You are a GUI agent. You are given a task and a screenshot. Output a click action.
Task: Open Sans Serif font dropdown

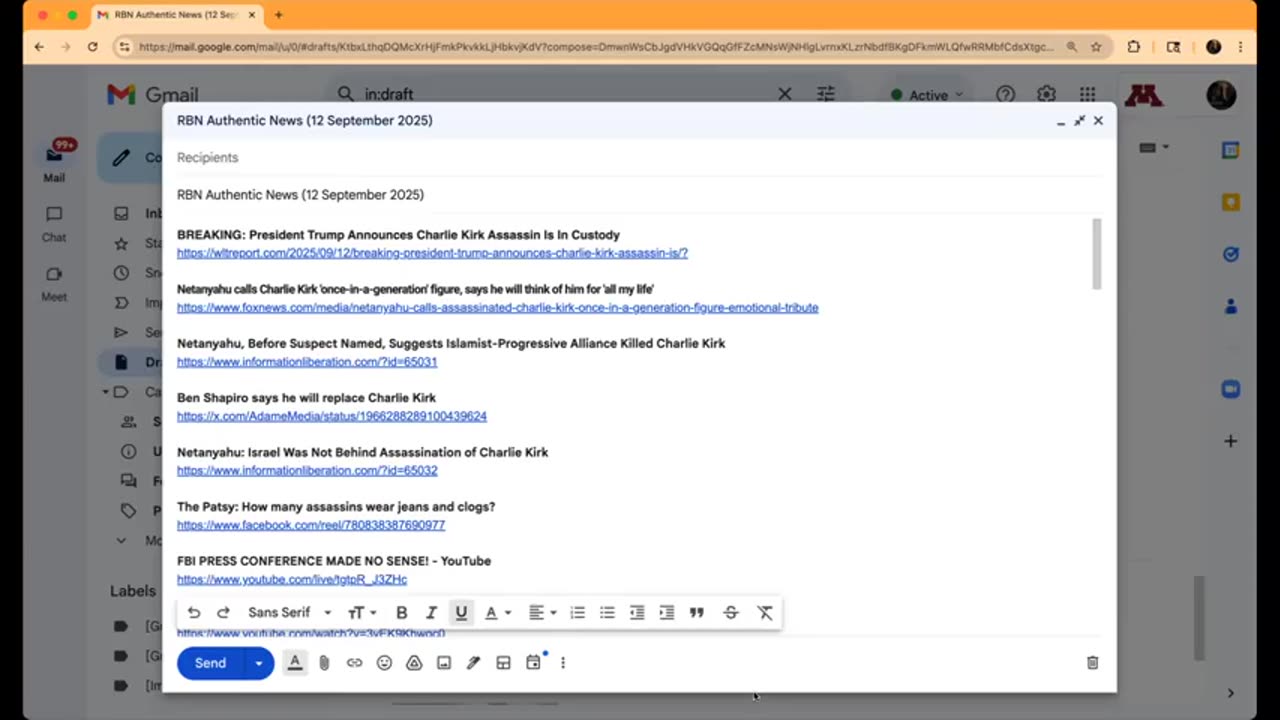290,613
